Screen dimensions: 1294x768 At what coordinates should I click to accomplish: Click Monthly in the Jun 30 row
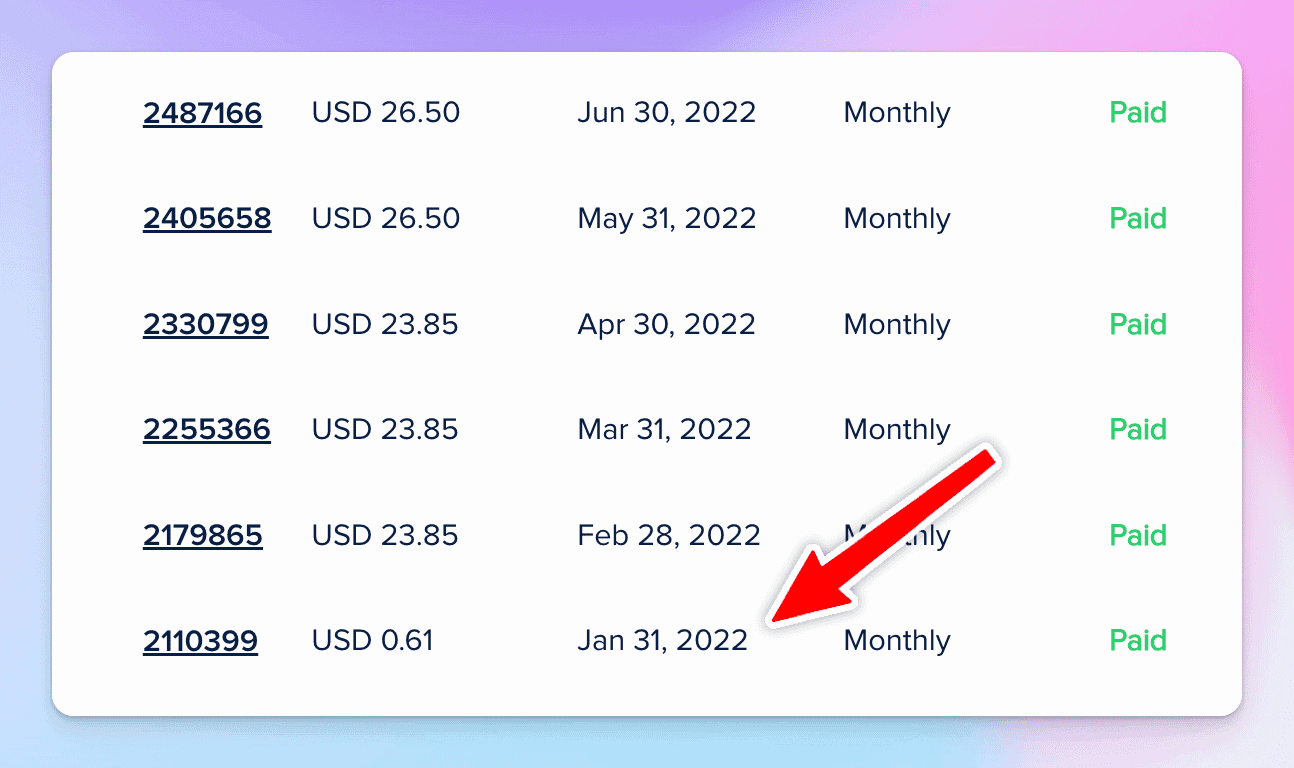coord(897,113)
